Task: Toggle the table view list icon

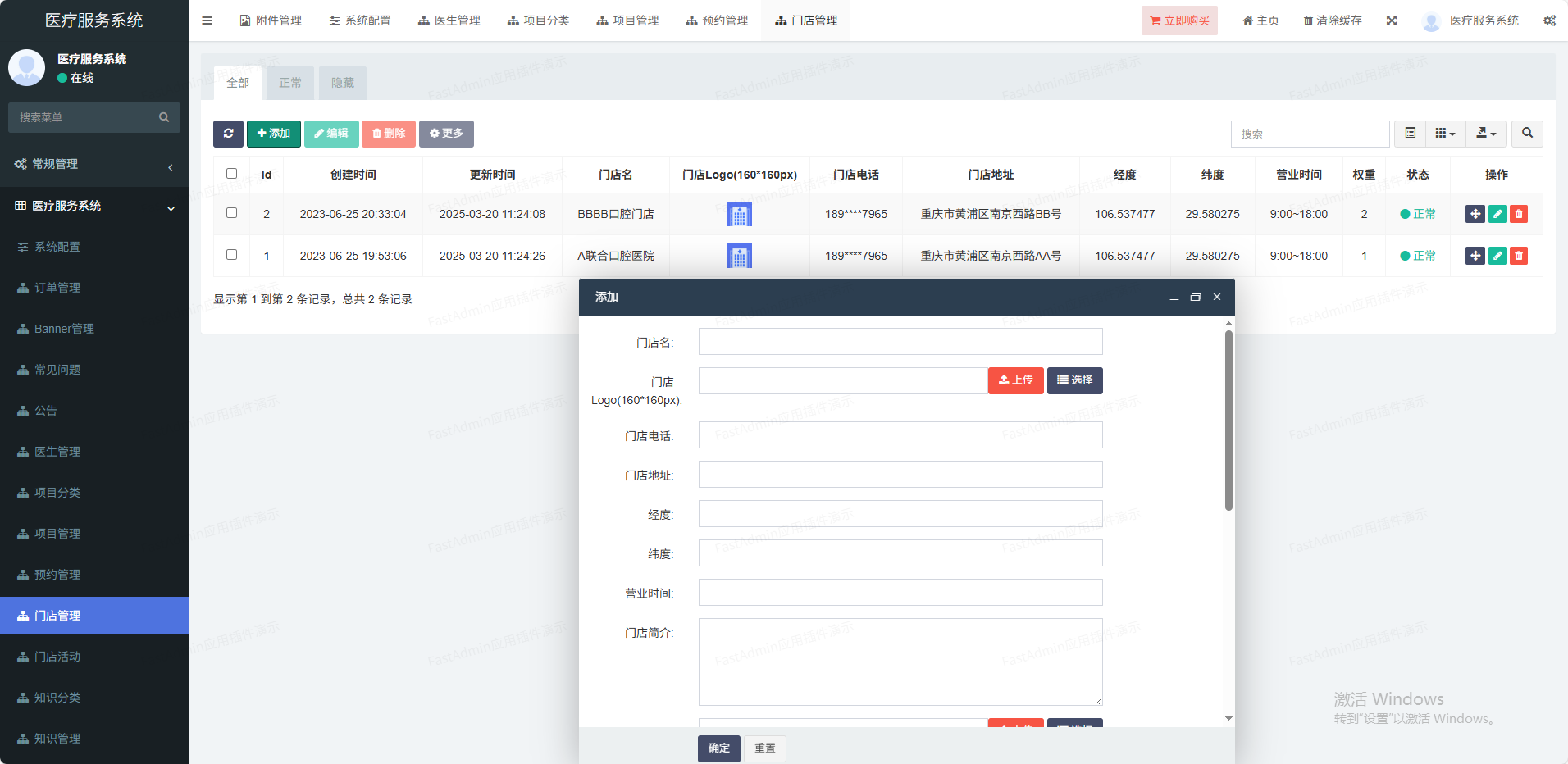Action: [1411, 134]
